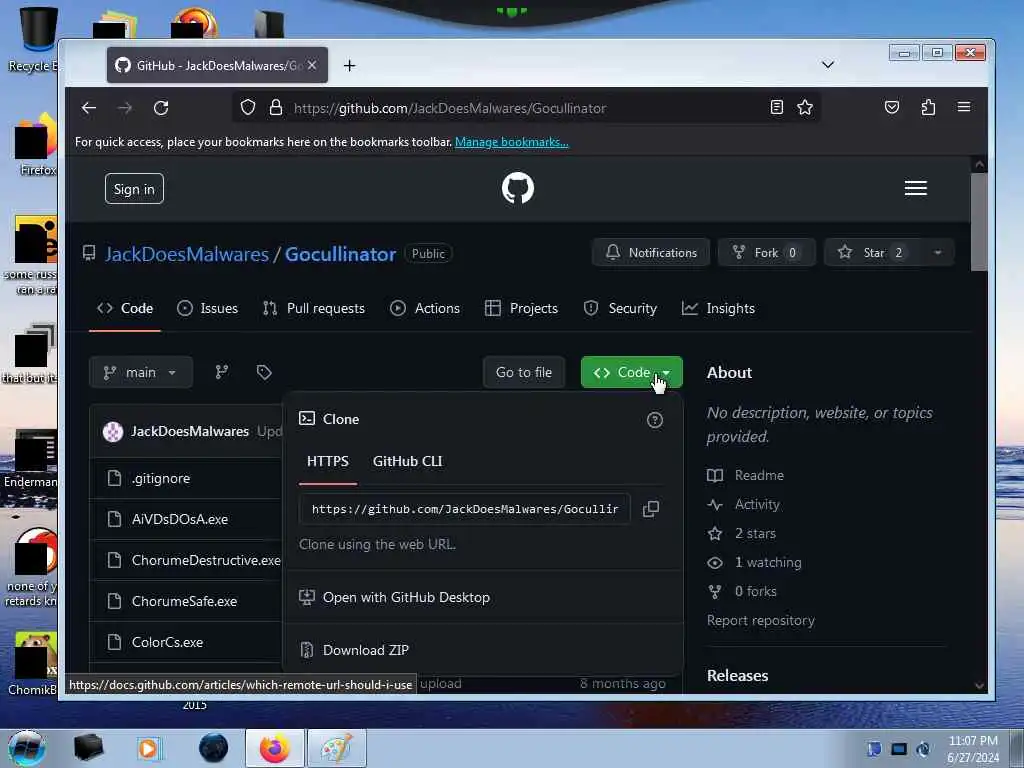Click the Notifications button
Screen dimensions: 1024x768
651,253
